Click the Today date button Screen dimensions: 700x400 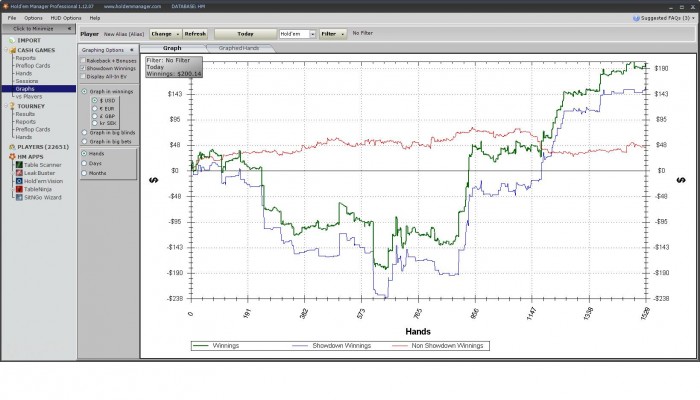click(x=245, y=34)
